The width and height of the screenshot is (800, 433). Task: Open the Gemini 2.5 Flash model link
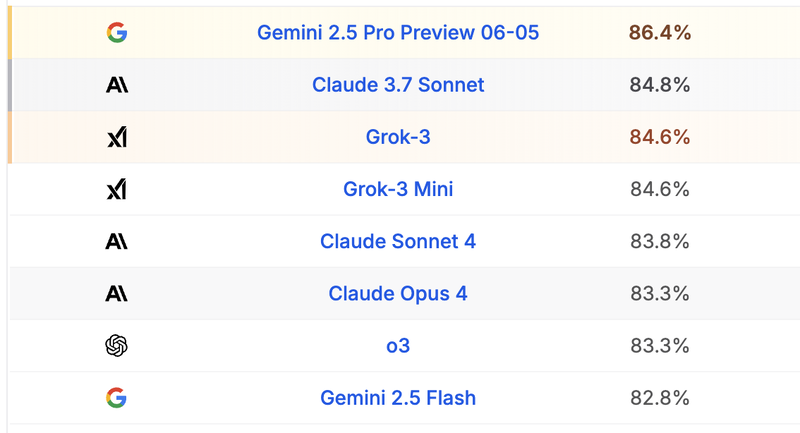tap(398, 398)
